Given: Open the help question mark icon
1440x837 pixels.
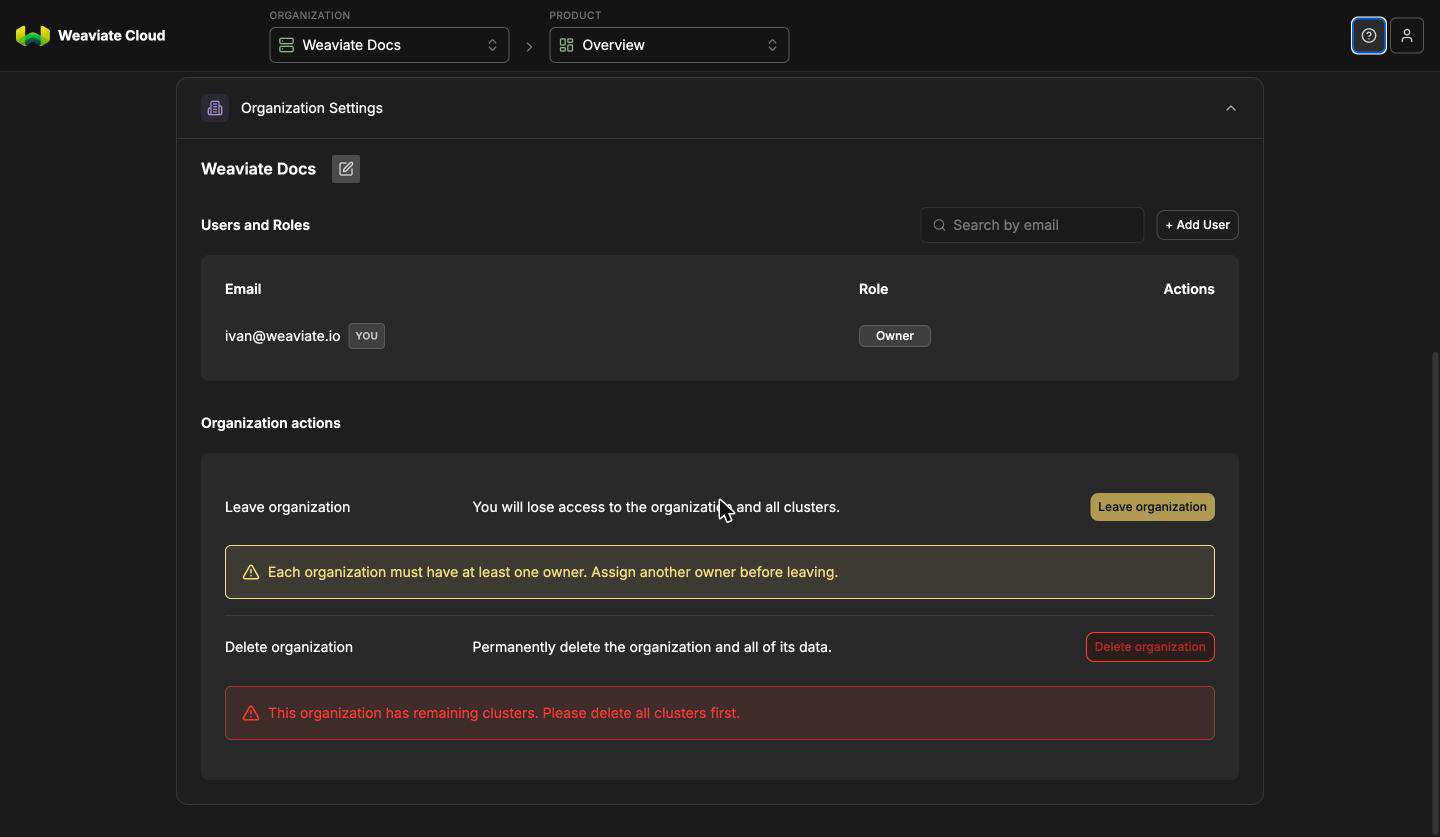Looking at the screenshot, I should (x=1369, y=36).
